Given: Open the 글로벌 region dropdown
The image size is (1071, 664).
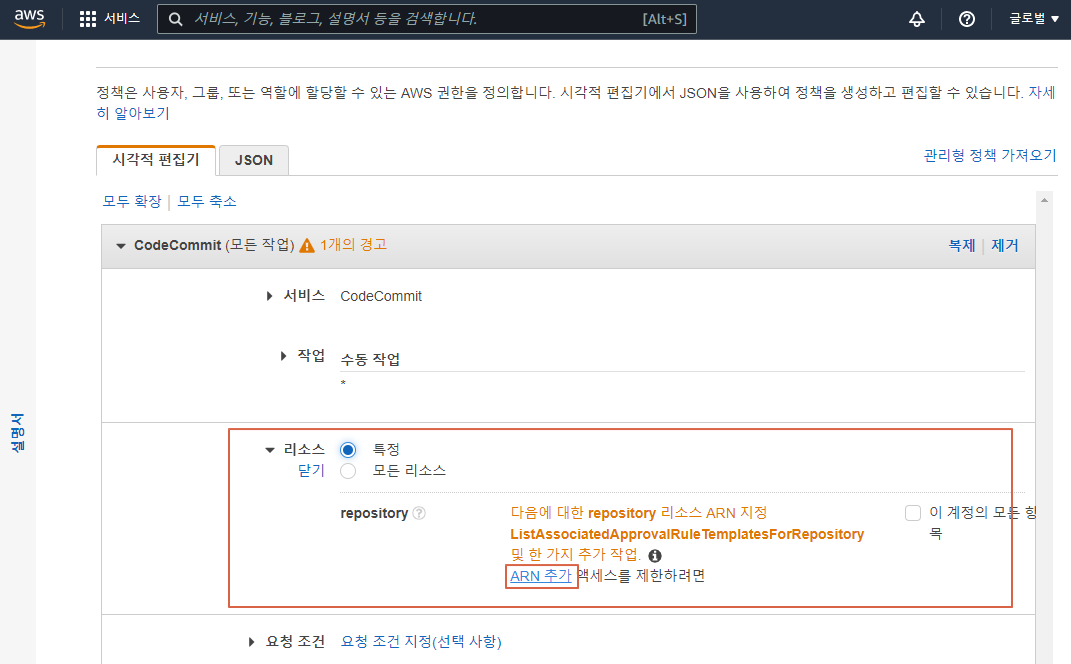Looking at the screenshot, I should [1034, 19].
